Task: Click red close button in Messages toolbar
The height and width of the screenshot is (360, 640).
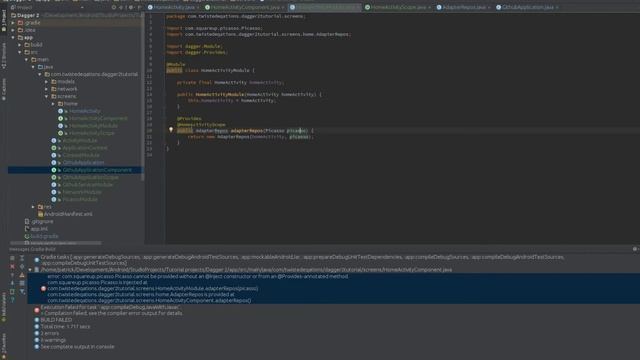Action: (x=12, y=266)
